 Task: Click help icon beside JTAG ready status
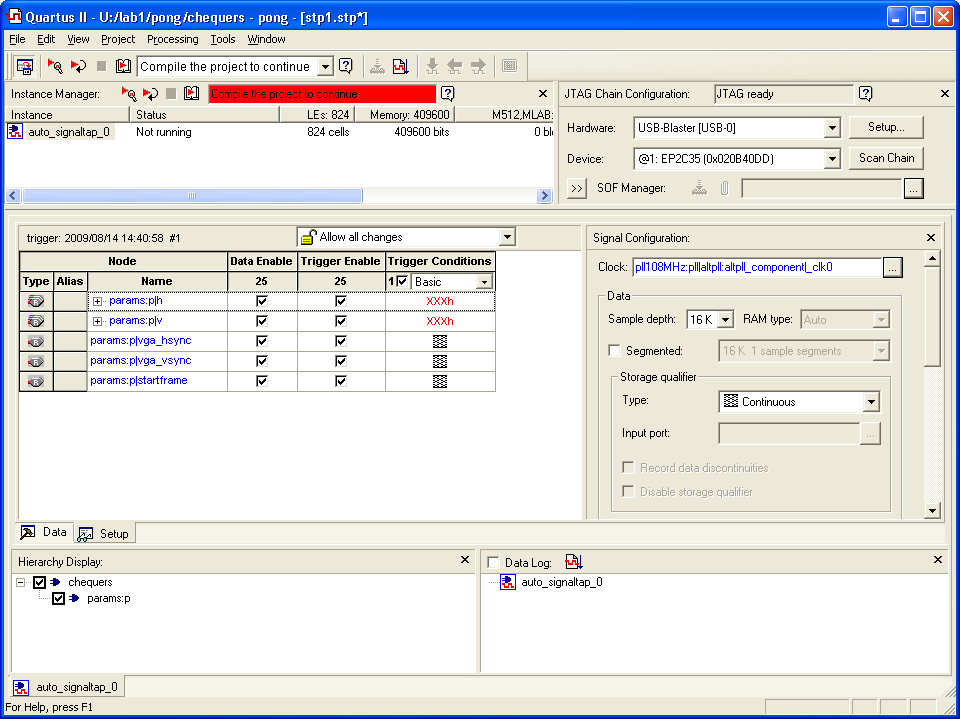pyautogui.click(x=866, y=94)
